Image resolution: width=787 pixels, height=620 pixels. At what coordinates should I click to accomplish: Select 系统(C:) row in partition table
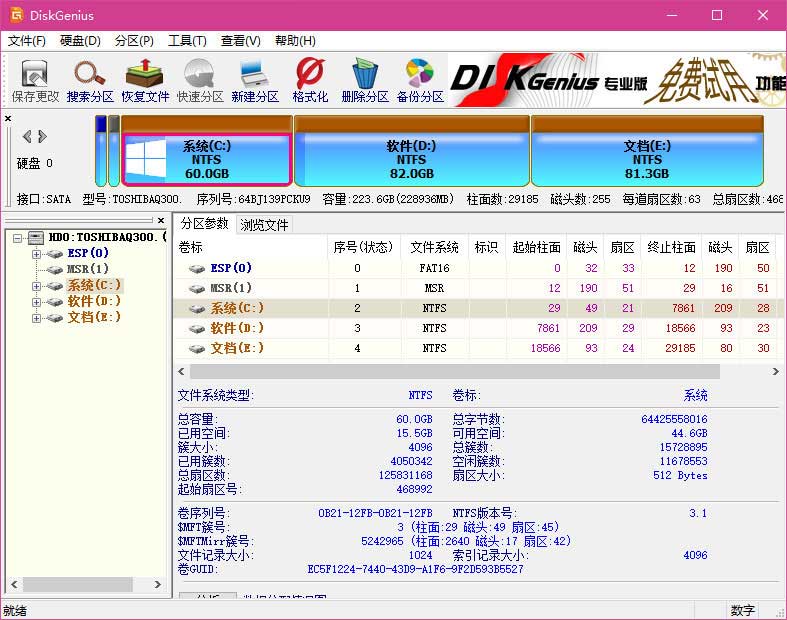pyautogui.click(x=476, y=308)
